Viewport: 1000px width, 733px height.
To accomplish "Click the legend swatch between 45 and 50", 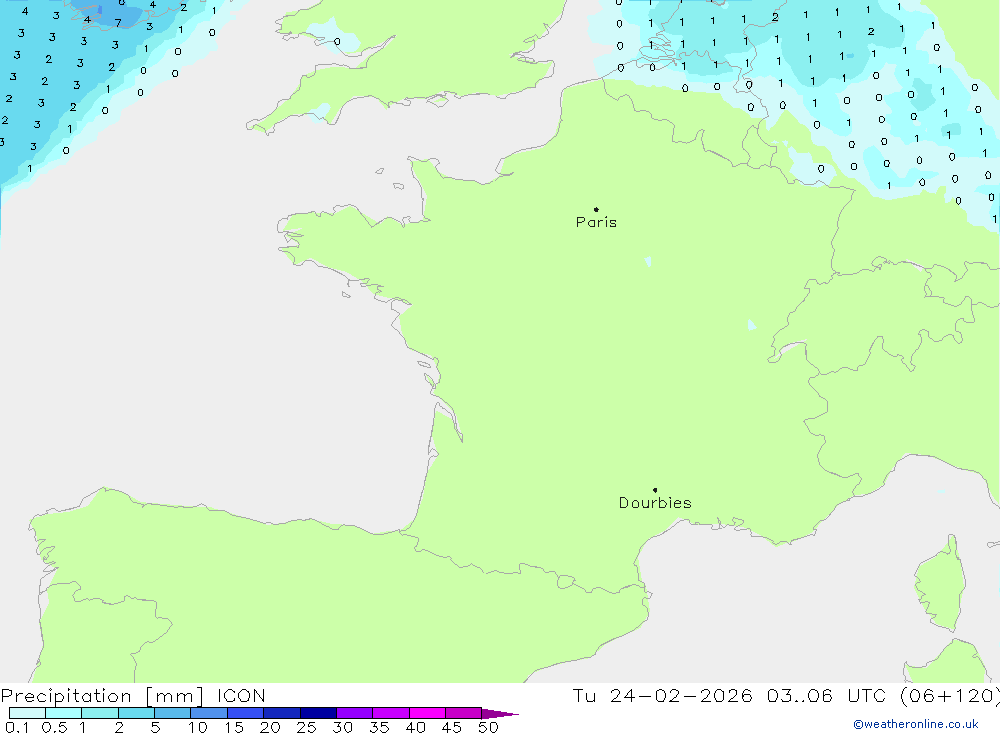I will (x=464, y=713).
